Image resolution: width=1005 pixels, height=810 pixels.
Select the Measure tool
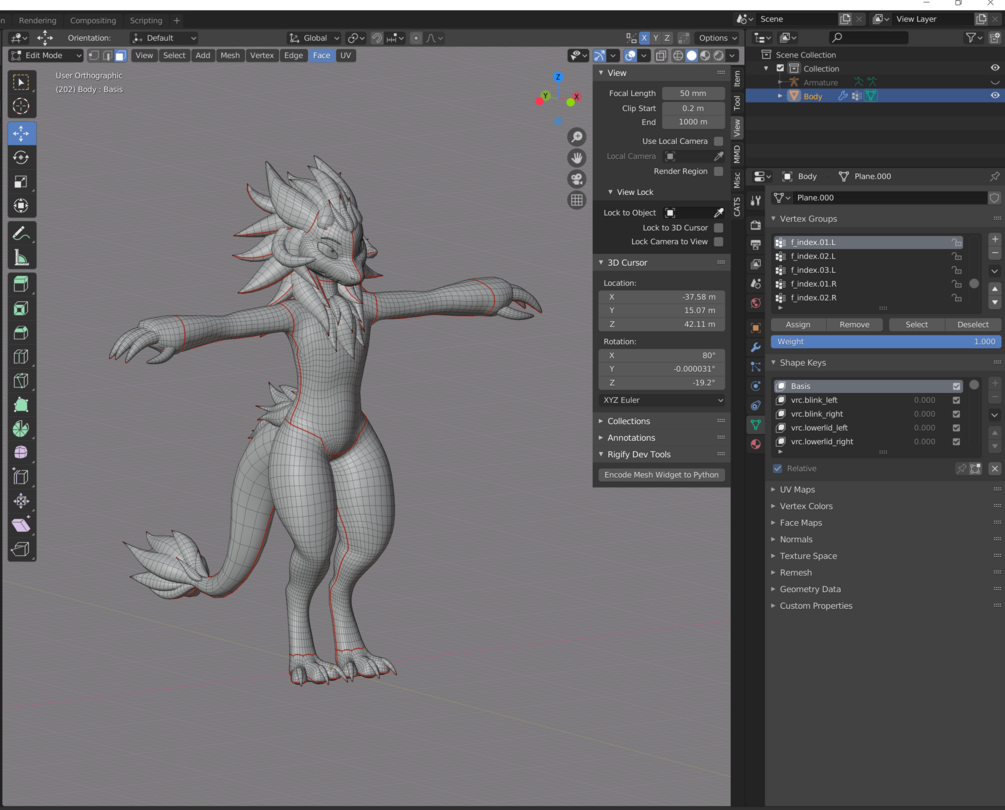[21, 258]
